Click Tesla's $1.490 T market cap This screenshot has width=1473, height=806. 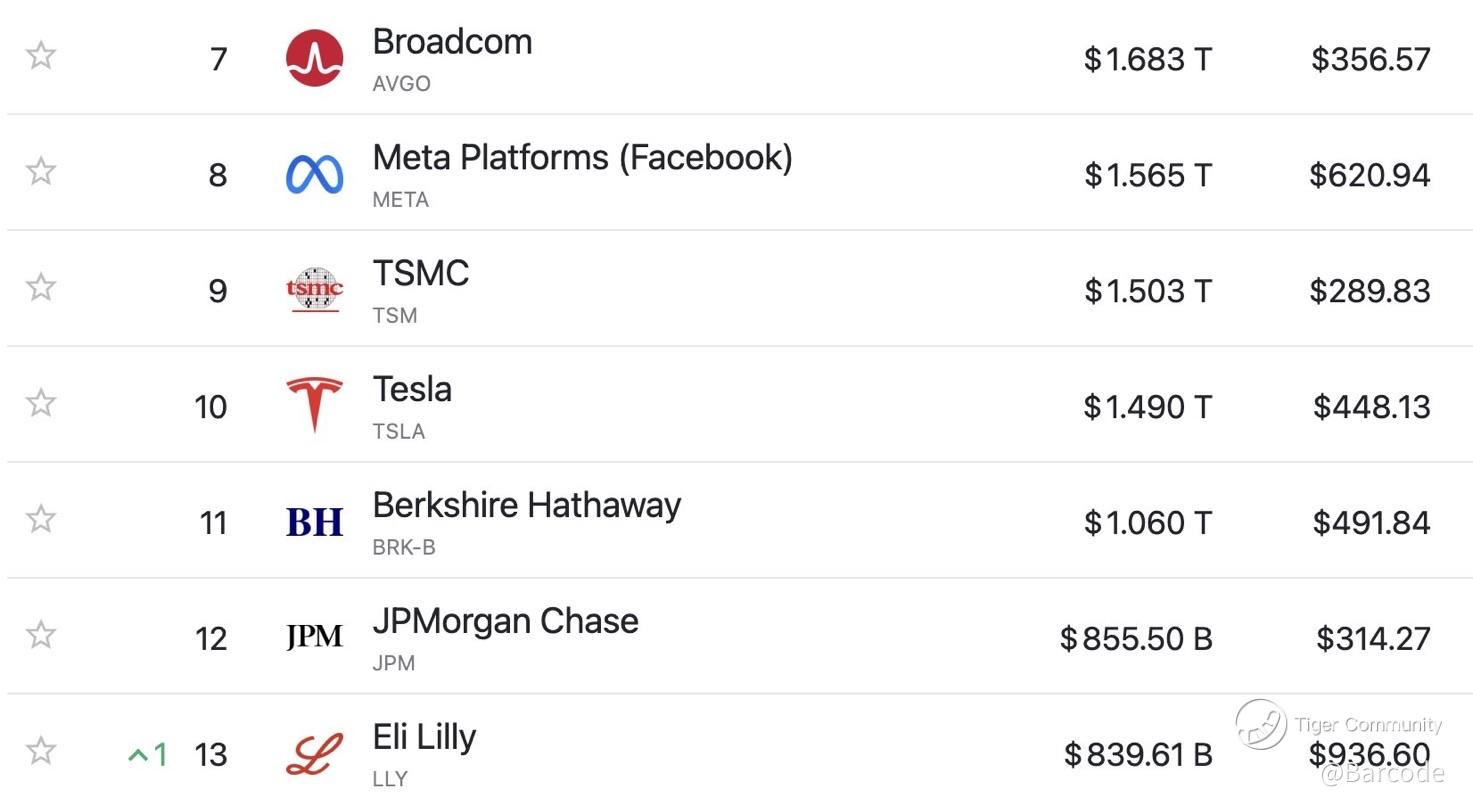[x=1147, y=407]
